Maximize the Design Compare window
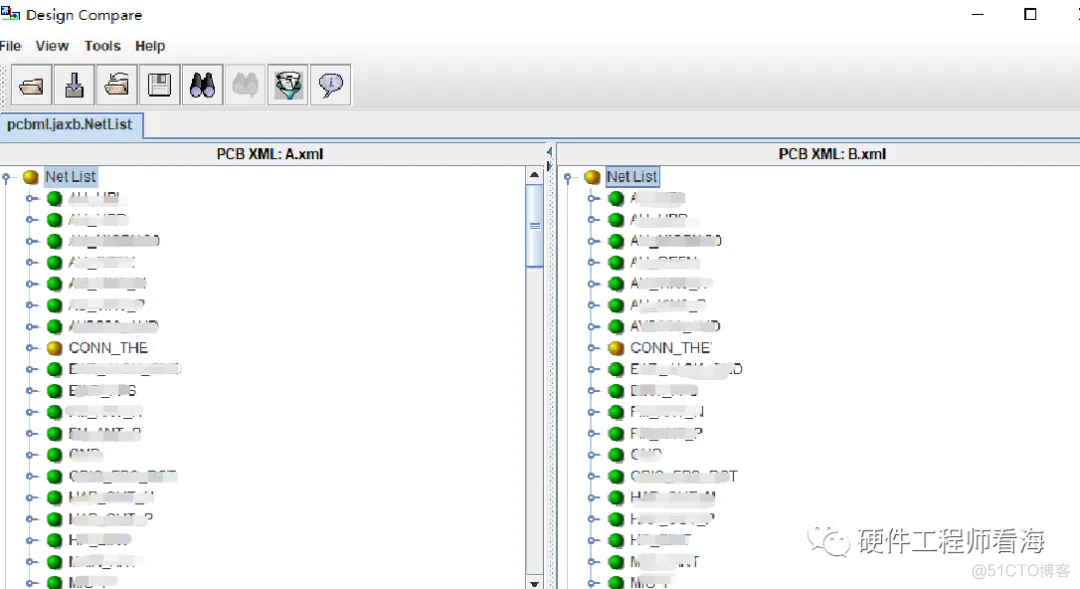This screenshot has height=589, width=1080. (1030, 14)
